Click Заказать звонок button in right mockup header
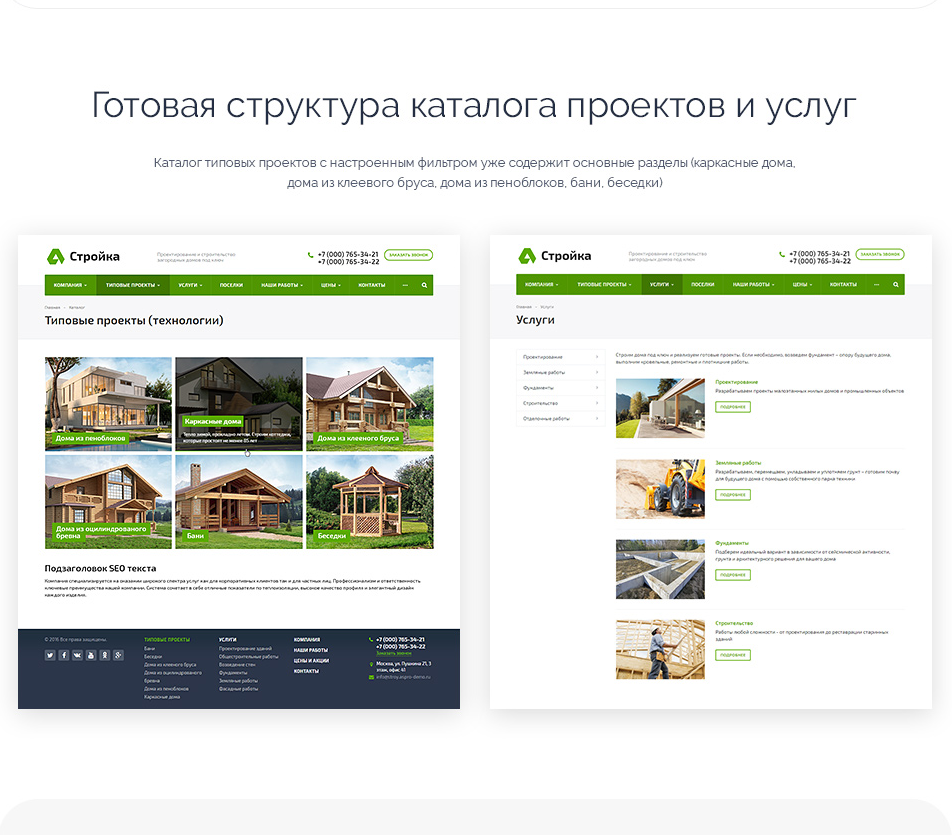Image resolution: width=952 pixels, height=835 pixels. point(880,254)
